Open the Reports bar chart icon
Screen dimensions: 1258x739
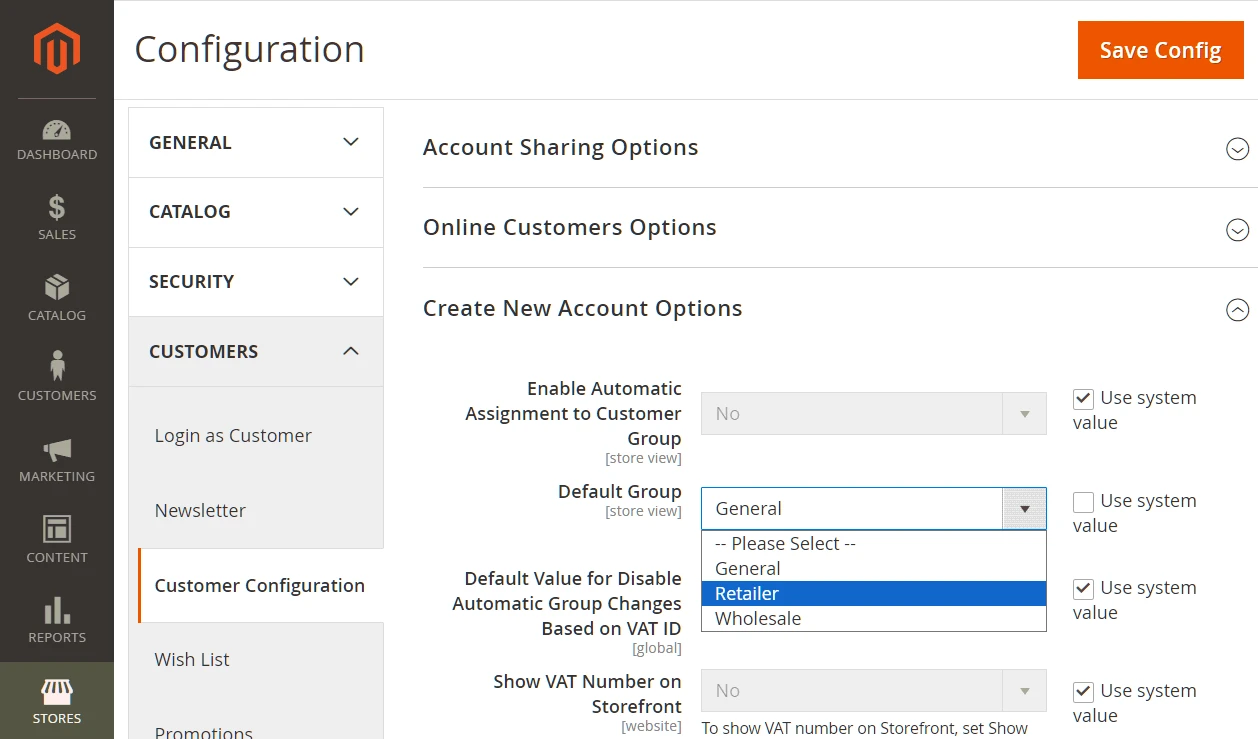pos(57,610)
